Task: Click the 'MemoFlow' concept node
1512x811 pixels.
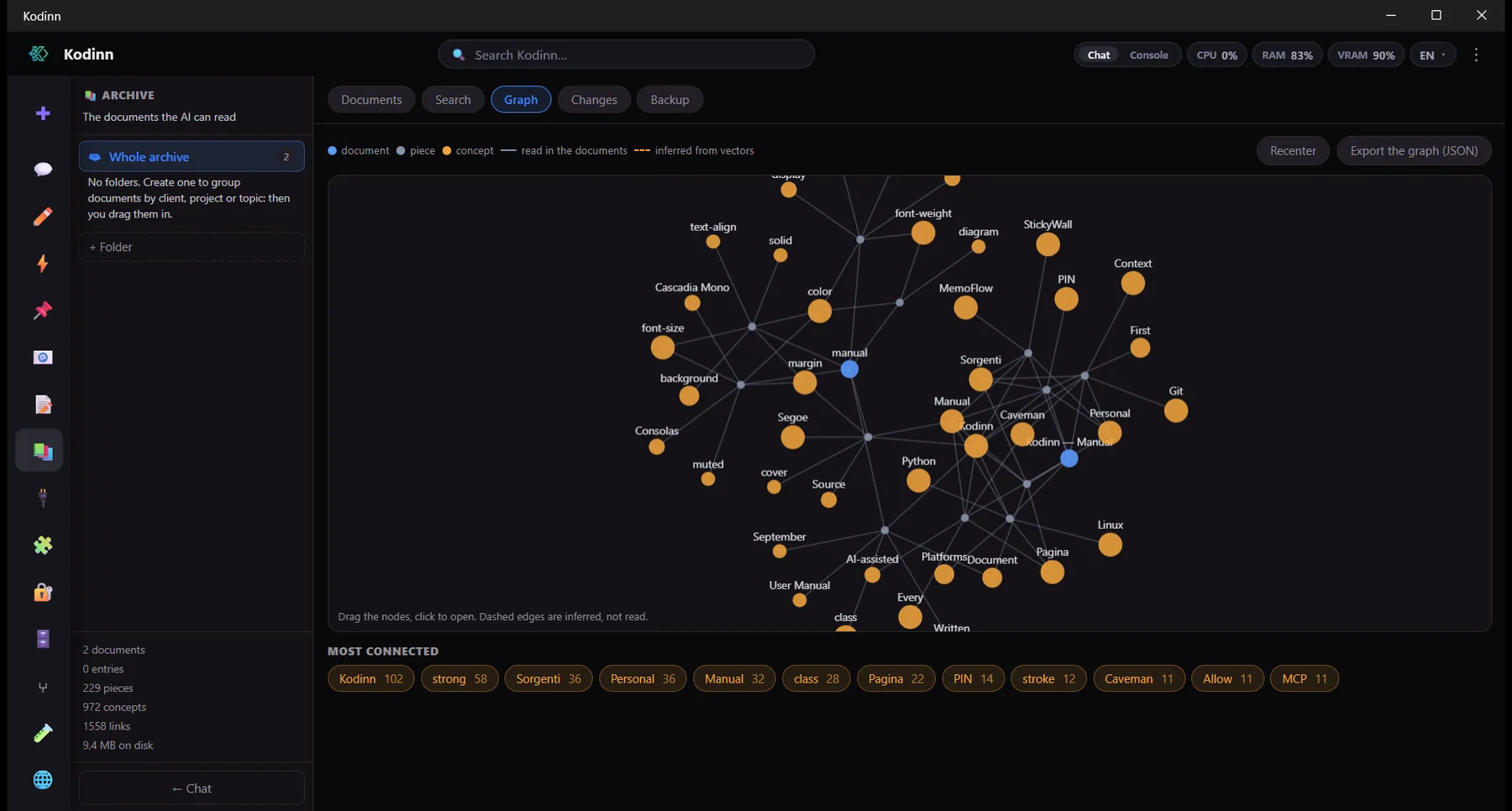Action: pyautogui.click(x=965, y=308)
